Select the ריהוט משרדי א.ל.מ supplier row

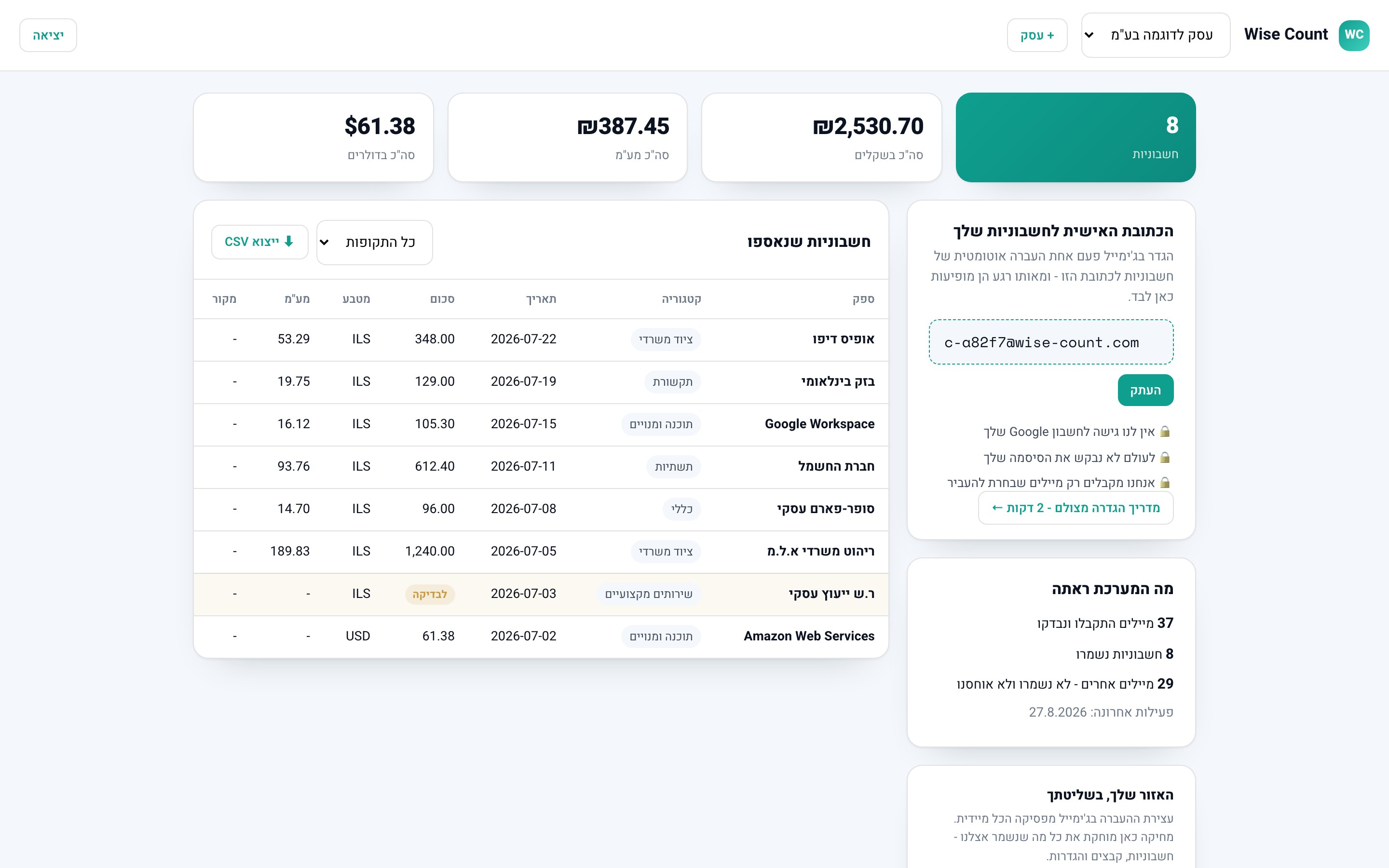tap(541, 552)
